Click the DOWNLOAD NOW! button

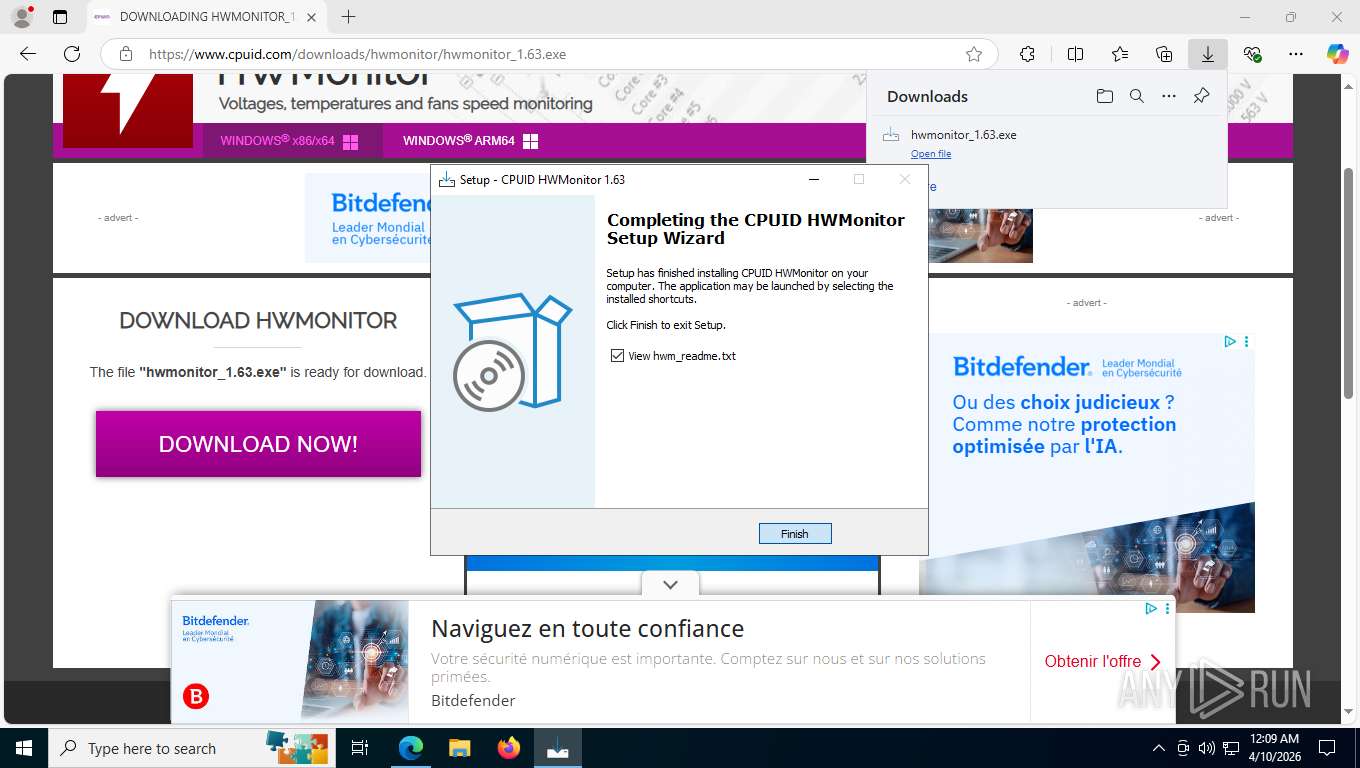click(258, 444)
